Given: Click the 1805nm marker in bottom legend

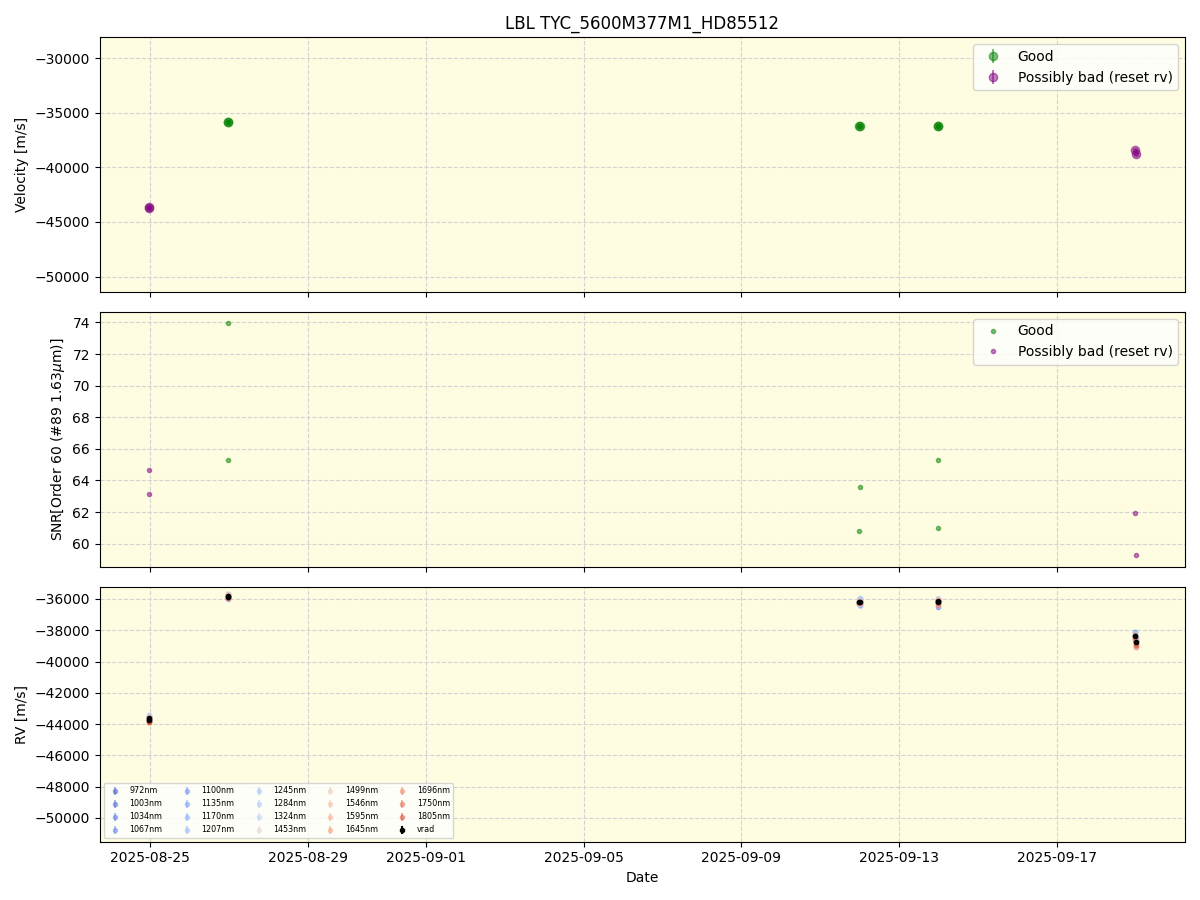Looking at the screenshot, I should 403,816.
